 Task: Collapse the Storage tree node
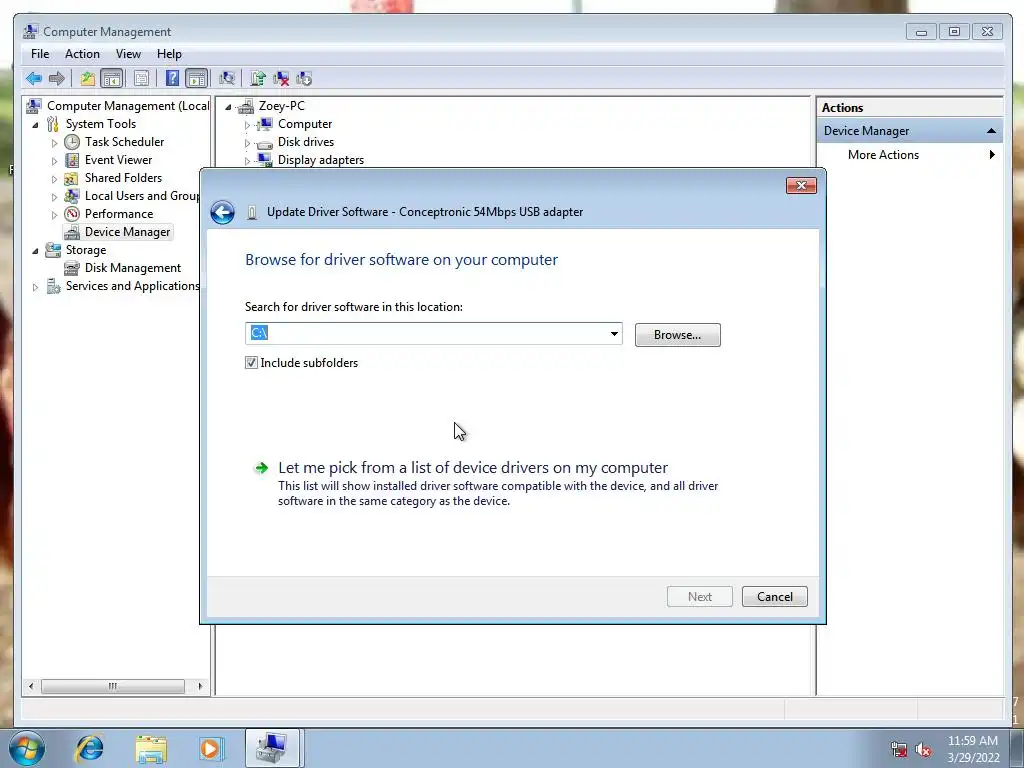35,251
